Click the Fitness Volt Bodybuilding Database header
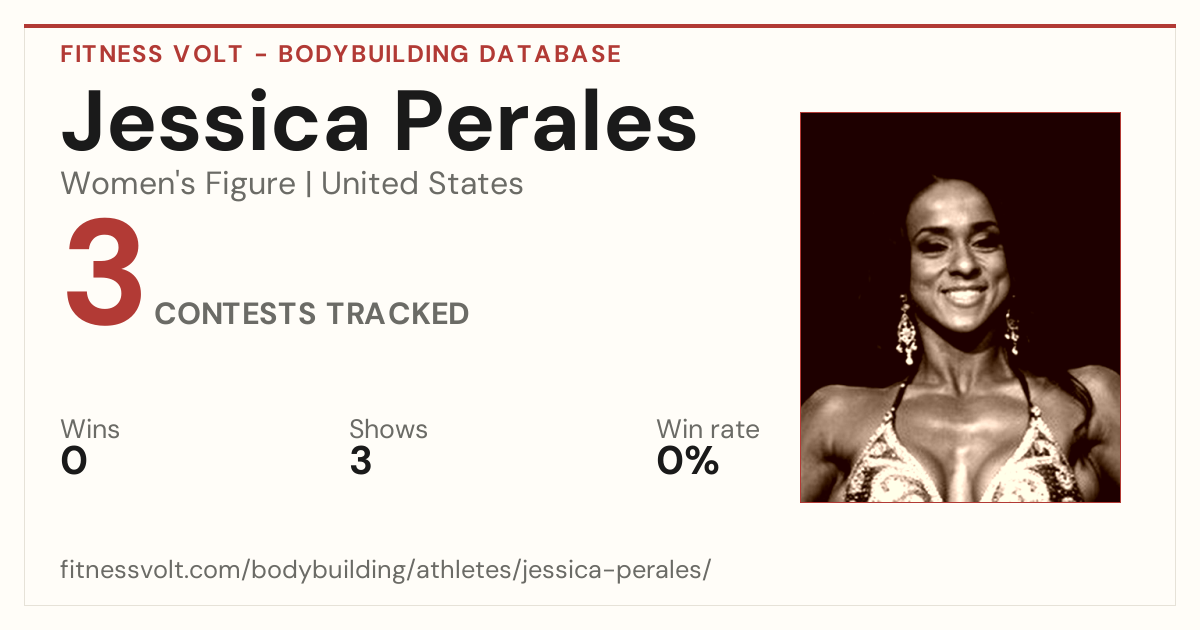Viewport: 1200px width, 630px height. click(x=341, y=54)
